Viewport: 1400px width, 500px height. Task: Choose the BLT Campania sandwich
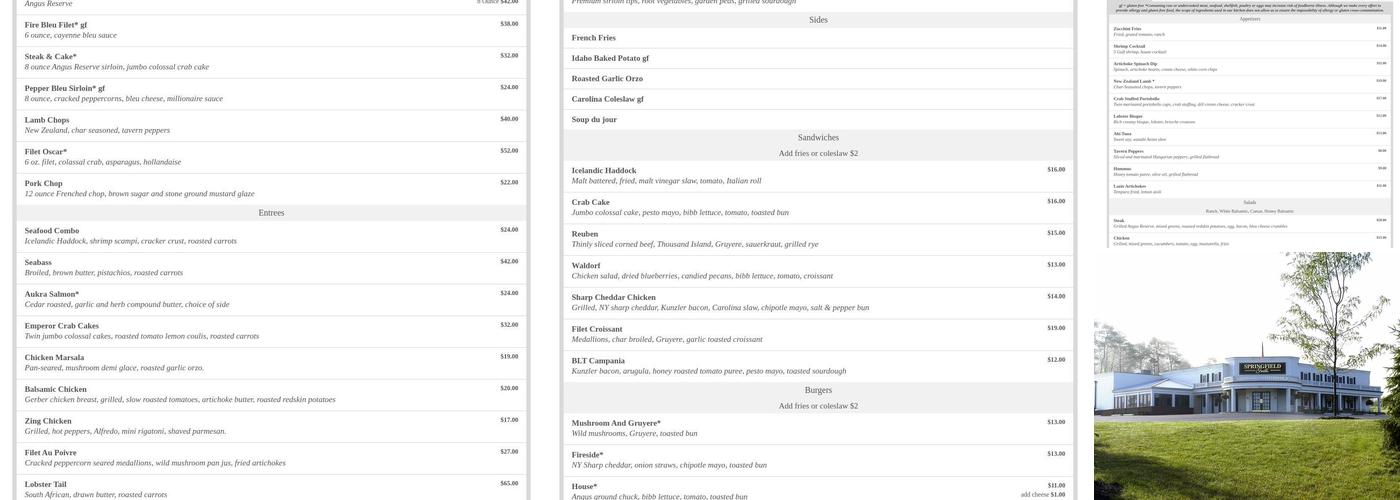pyautogui.click(x=598, y=361)
